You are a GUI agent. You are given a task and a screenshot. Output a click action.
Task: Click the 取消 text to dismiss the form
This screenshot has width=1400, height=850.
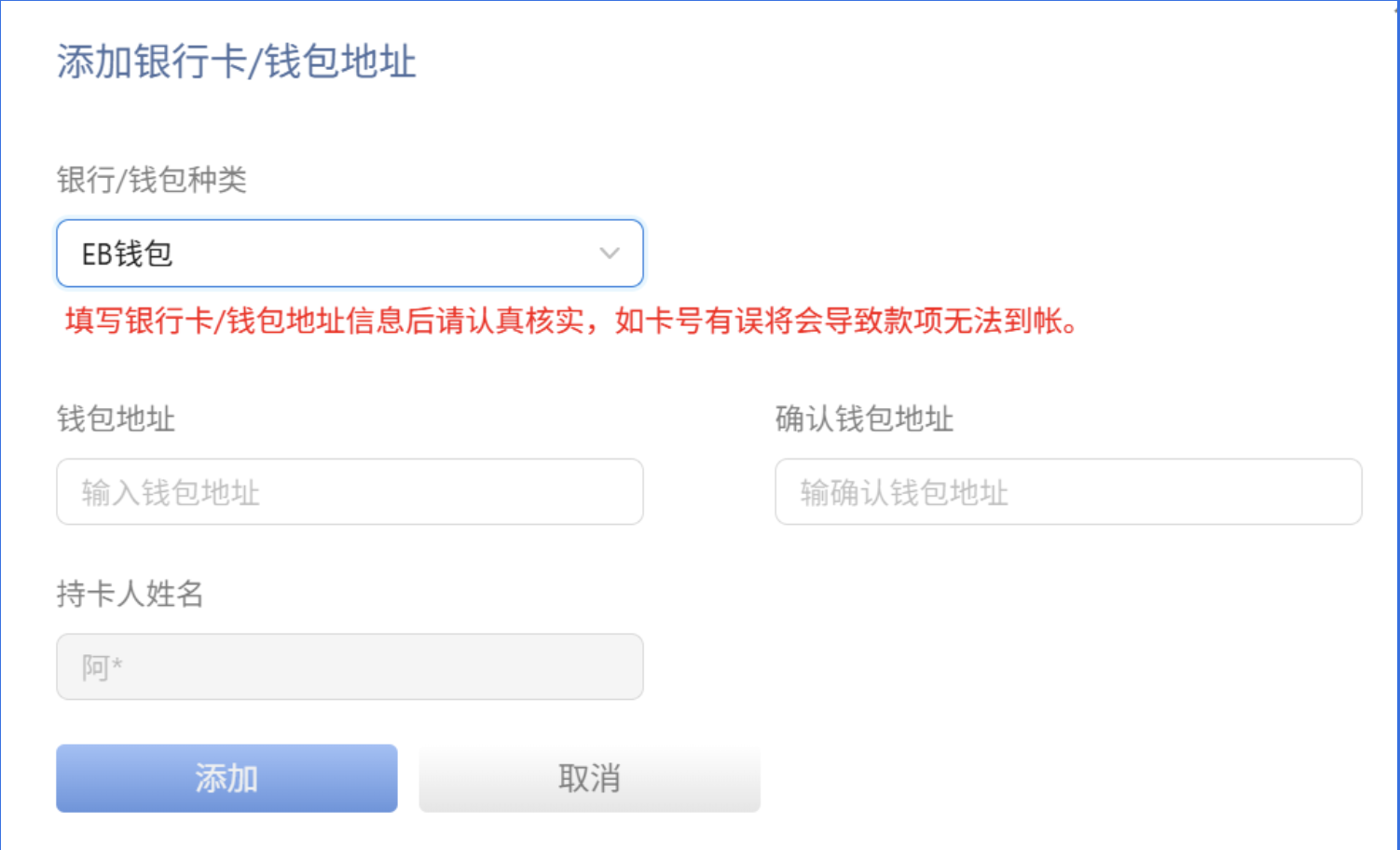click(589, 778)
